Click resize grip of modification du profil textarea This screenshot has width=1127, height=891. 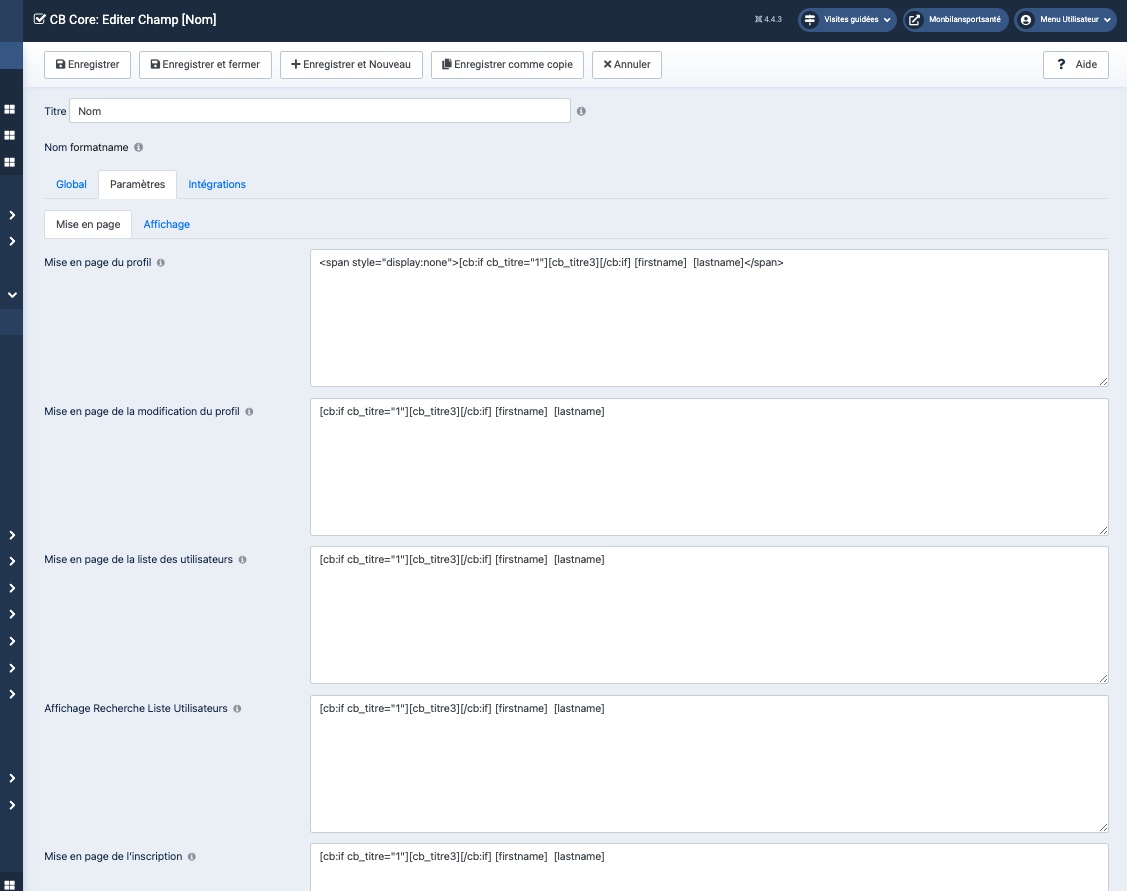[x=1103, y=530]
